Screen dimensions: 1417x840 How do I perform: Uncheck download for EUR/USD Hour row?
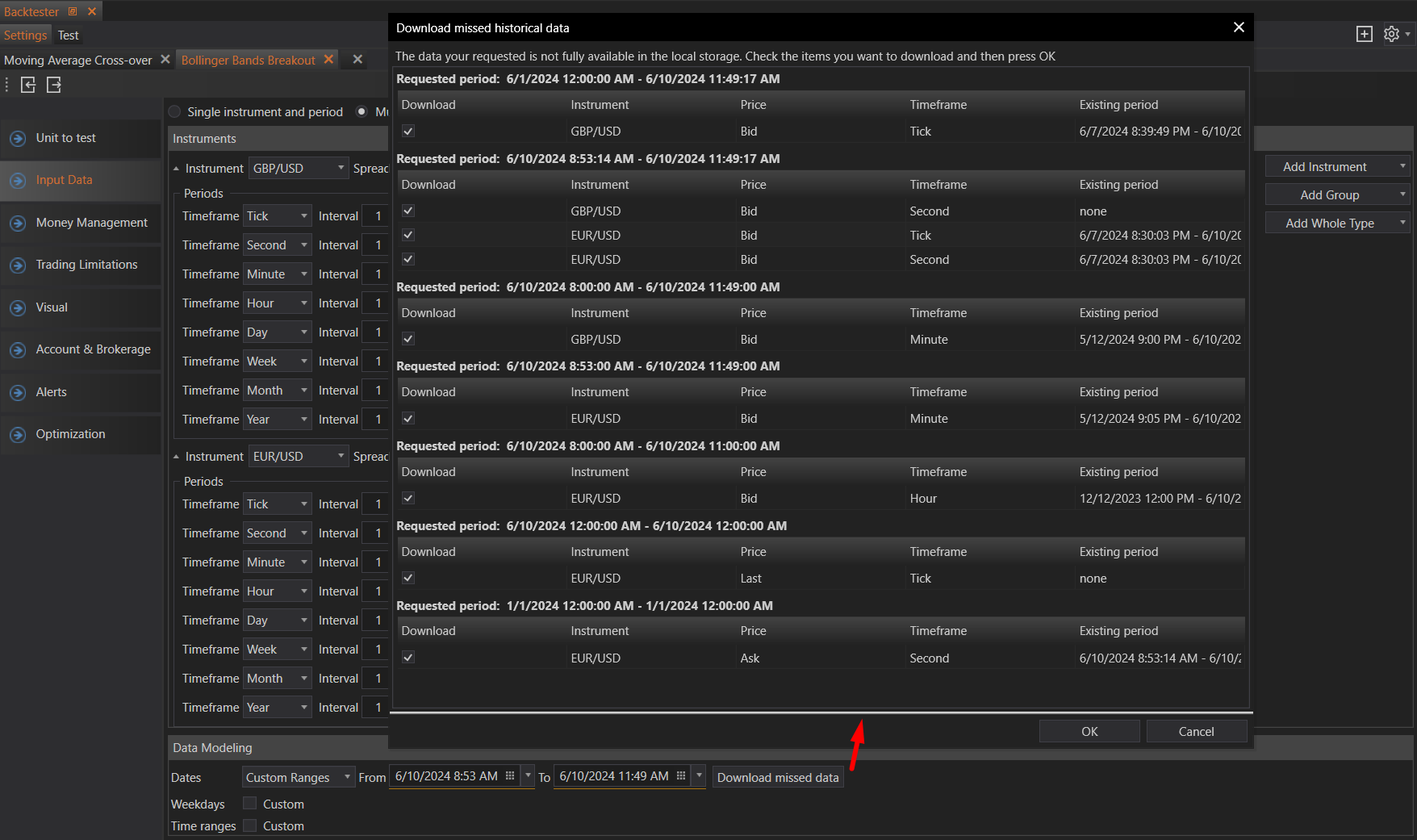pos(408,499)
